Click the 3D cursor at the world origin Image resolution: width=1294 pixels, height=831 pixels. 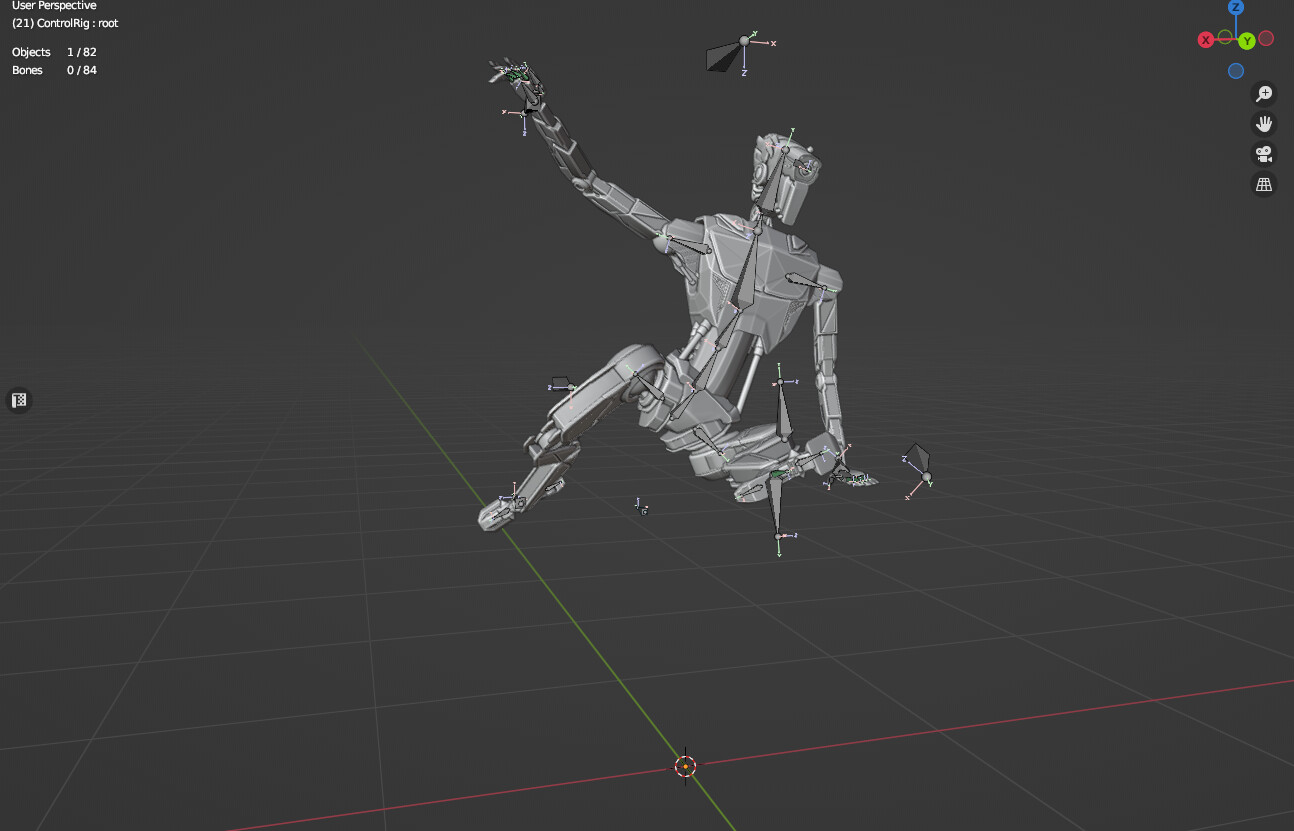coord(685,765)
